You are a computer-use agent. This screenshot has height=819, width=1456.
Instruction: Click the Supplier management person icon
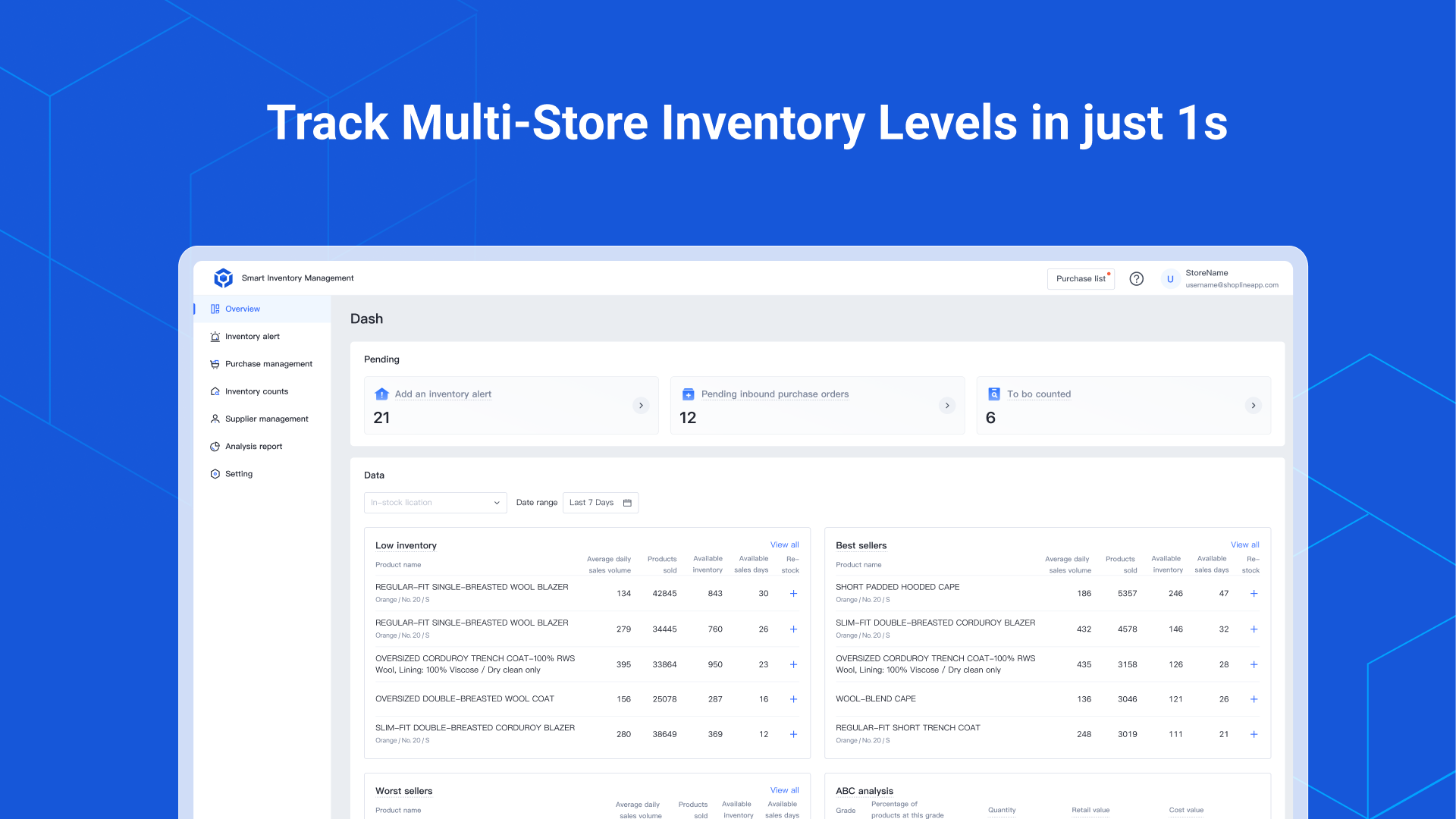(215, 419)
